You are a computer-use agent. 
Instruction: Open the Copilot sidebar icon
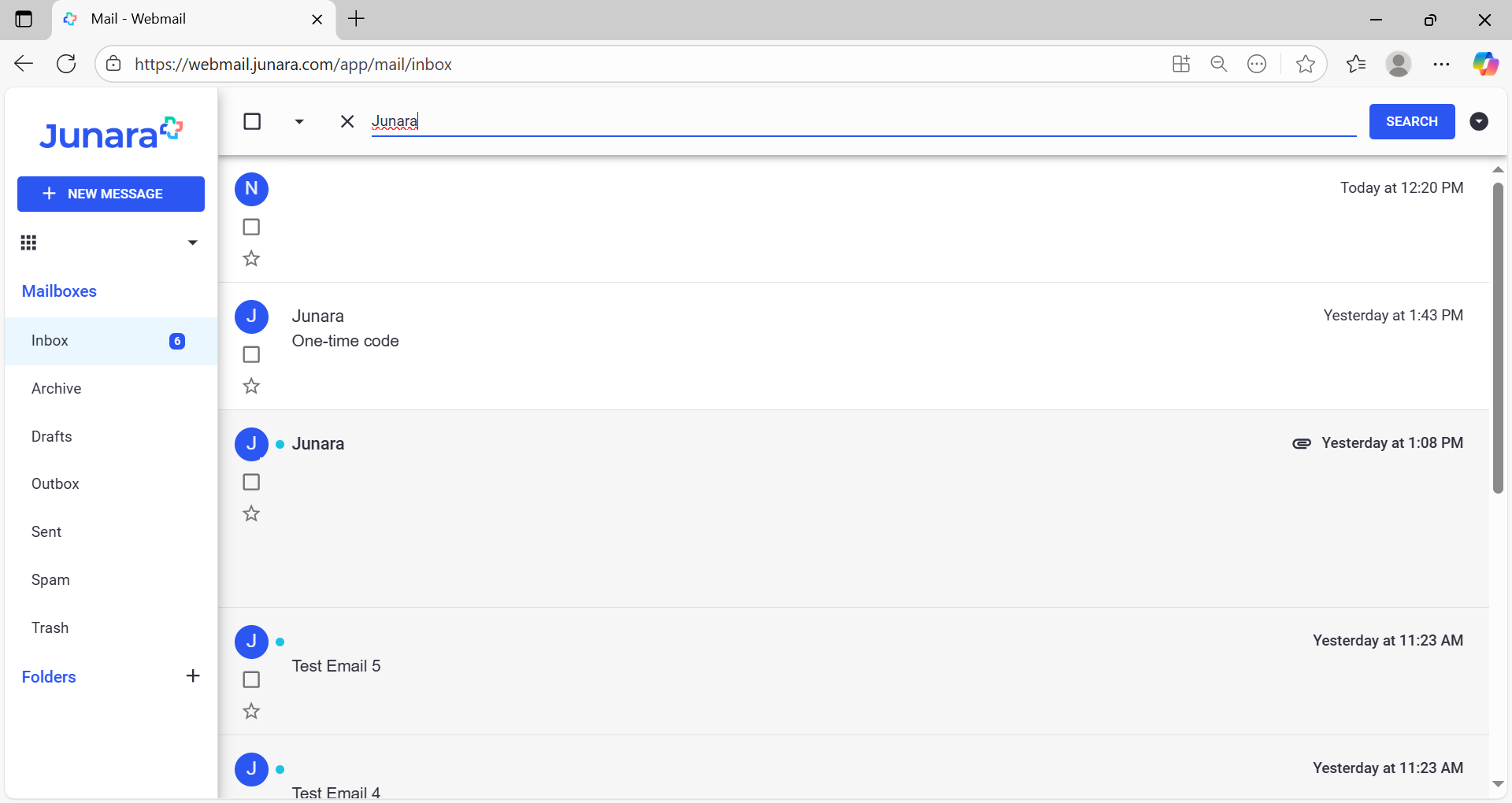(x=1486, y=64)
